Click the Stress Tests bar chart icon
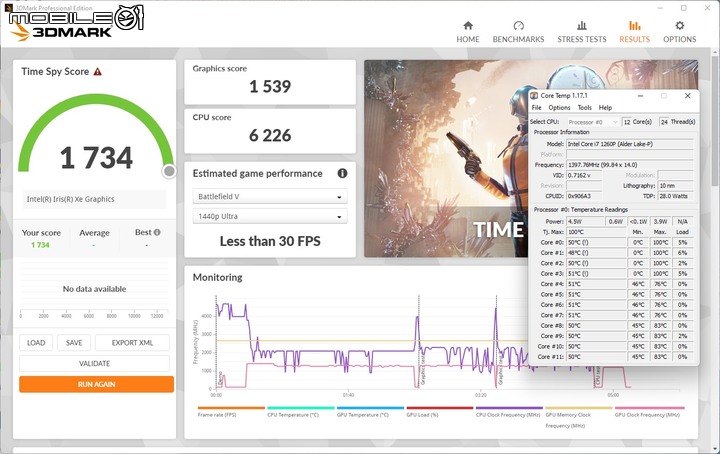The width and height of the screenshot is (720, 454). point(582,25)
